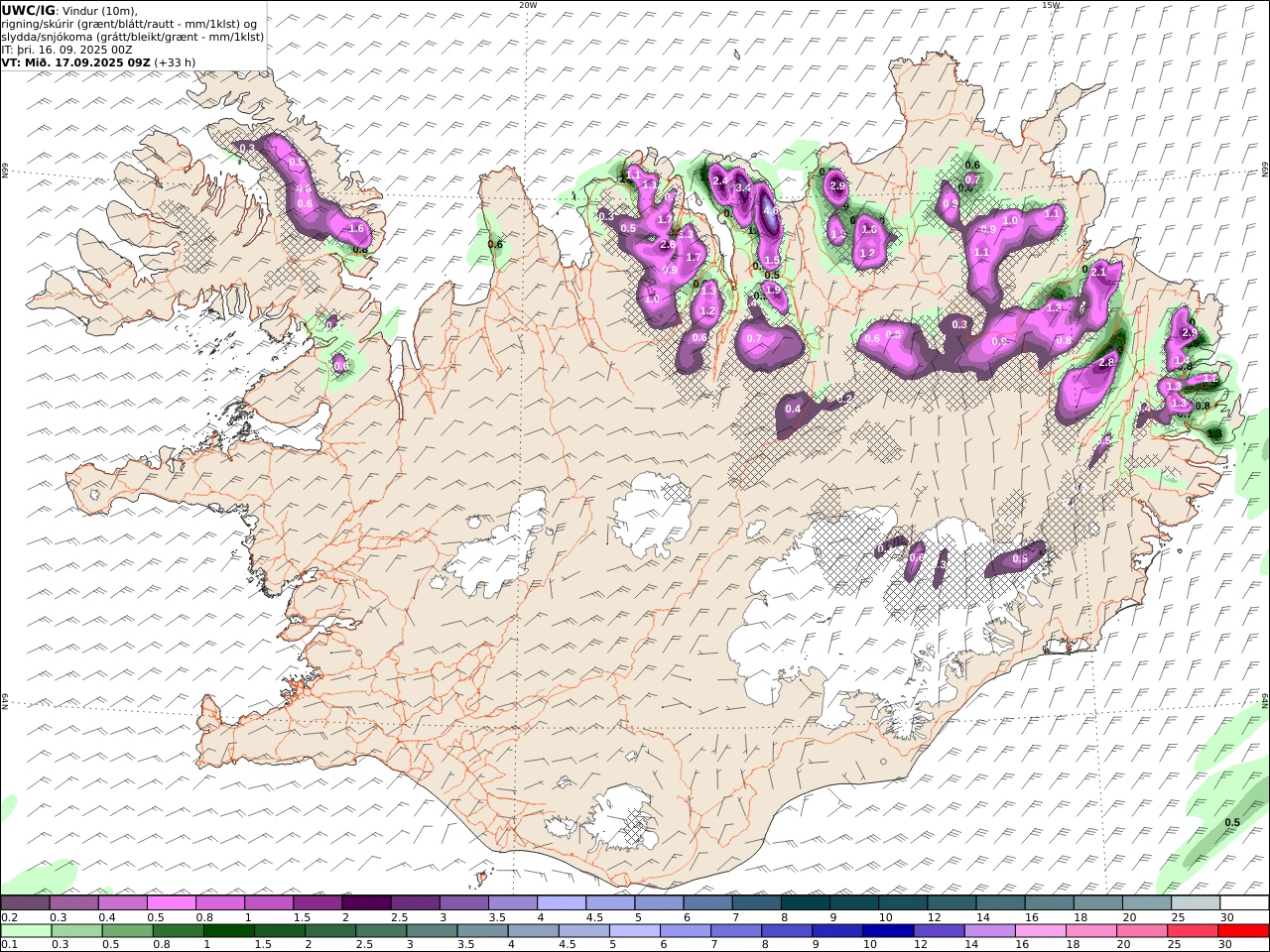Click the palest green swatch labeled 0.1
1270x952 pixels.
(26, 931)
